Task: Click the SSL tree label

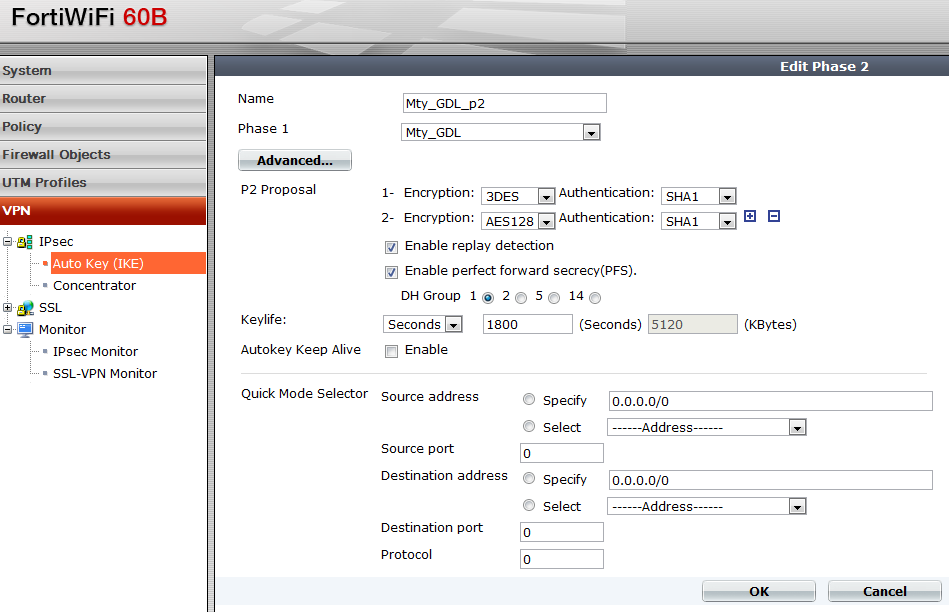Action: 50,308
